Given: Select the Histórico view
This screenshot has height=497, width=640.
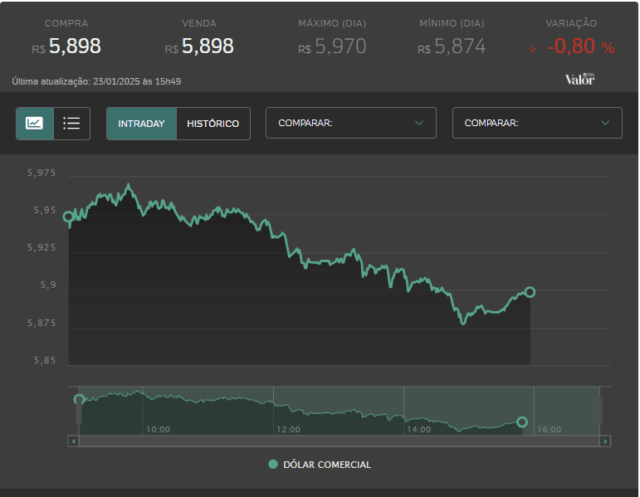Looking at the screenshot, I should (x=213, y=123).
